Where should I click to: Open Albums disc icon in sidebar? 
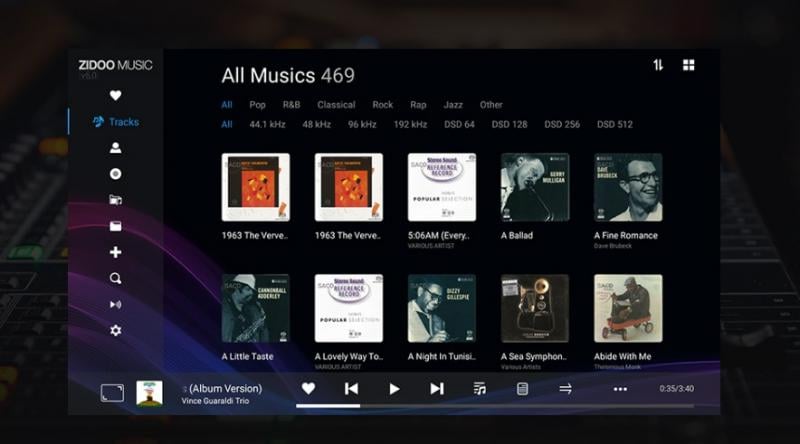(115, 174)
